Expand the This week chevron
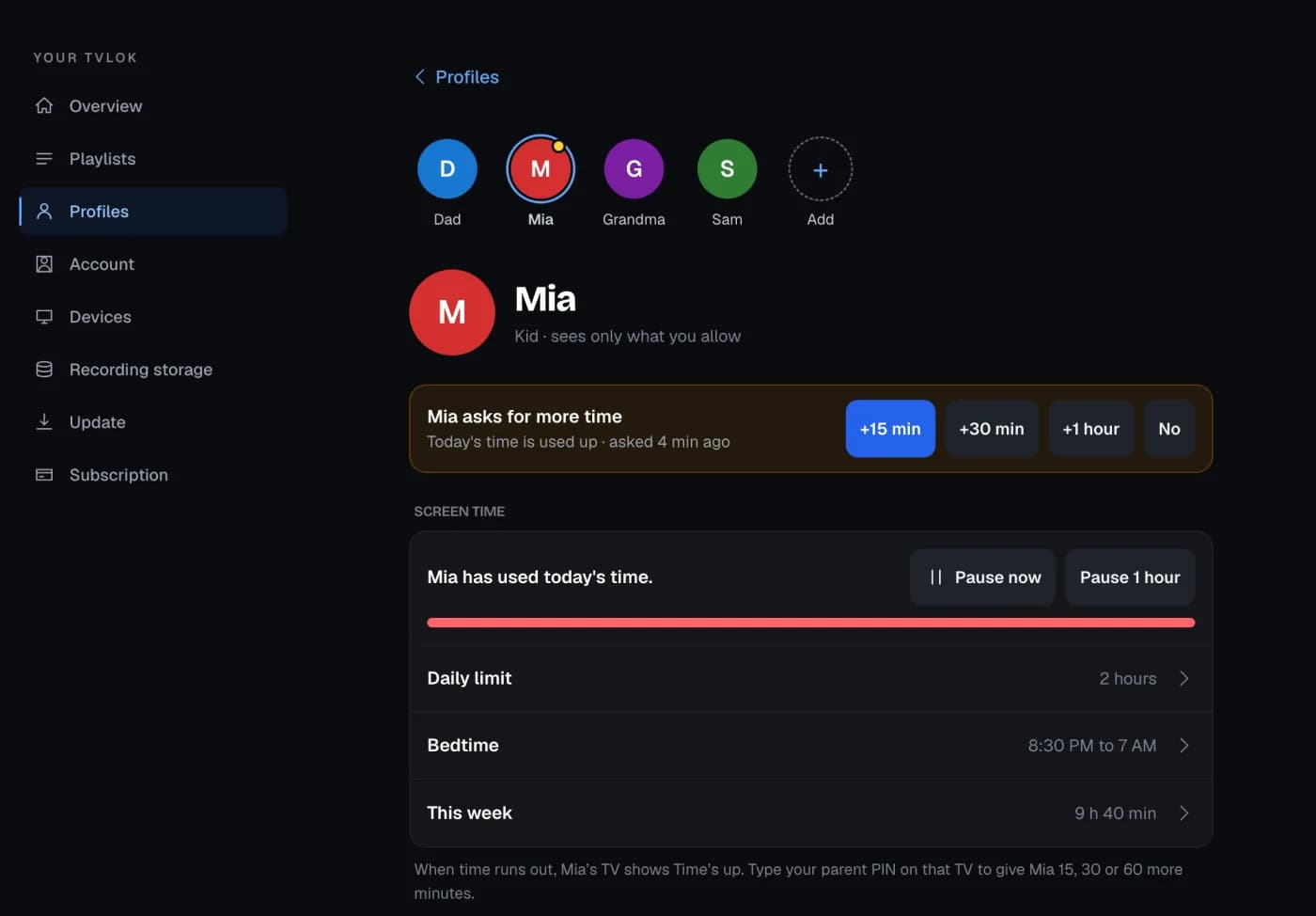Screen dimensions: 1316x916 [x=1184, y=813]
